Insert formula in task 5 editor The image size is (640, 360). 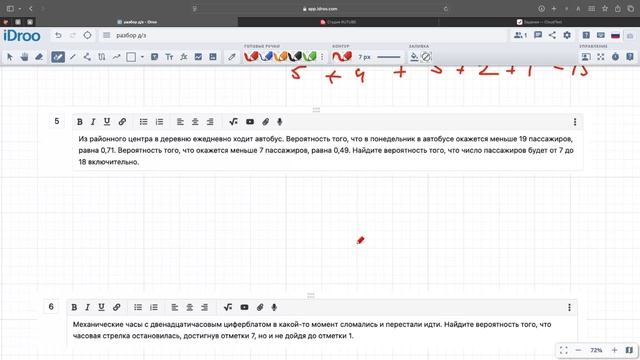(x=233, y=122)
